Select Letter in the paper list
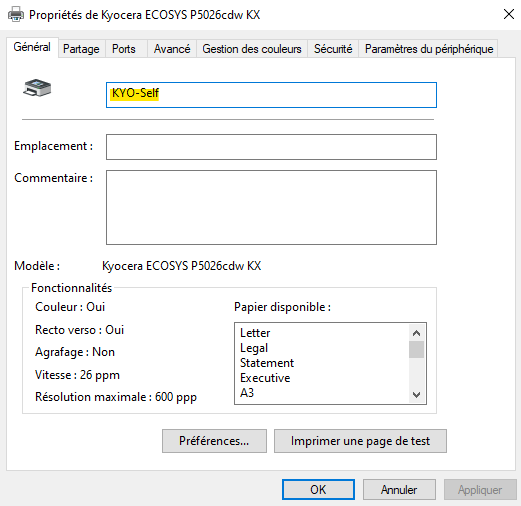The image size is (521, 506). (255, 333)
